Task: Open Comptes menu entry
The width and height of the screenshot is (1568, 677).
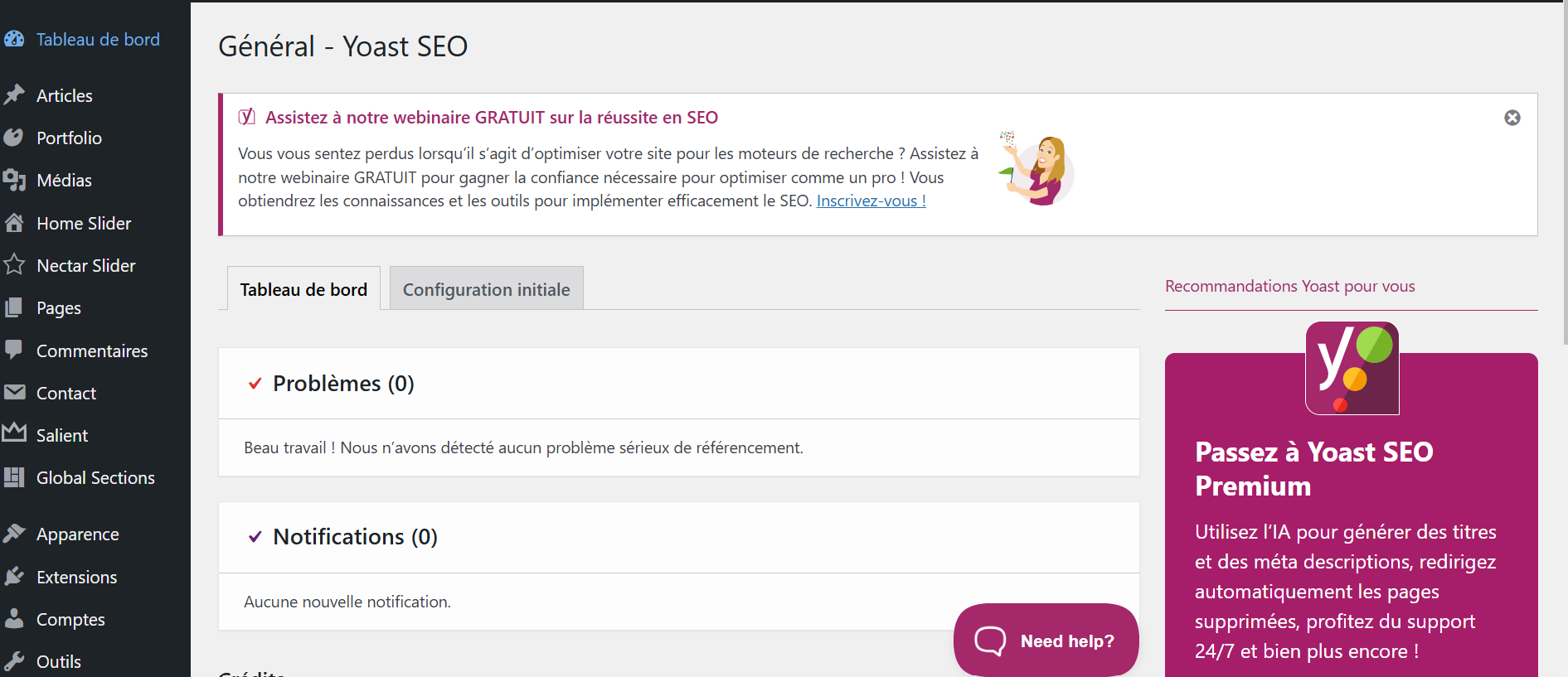Action: pos(70,619)
